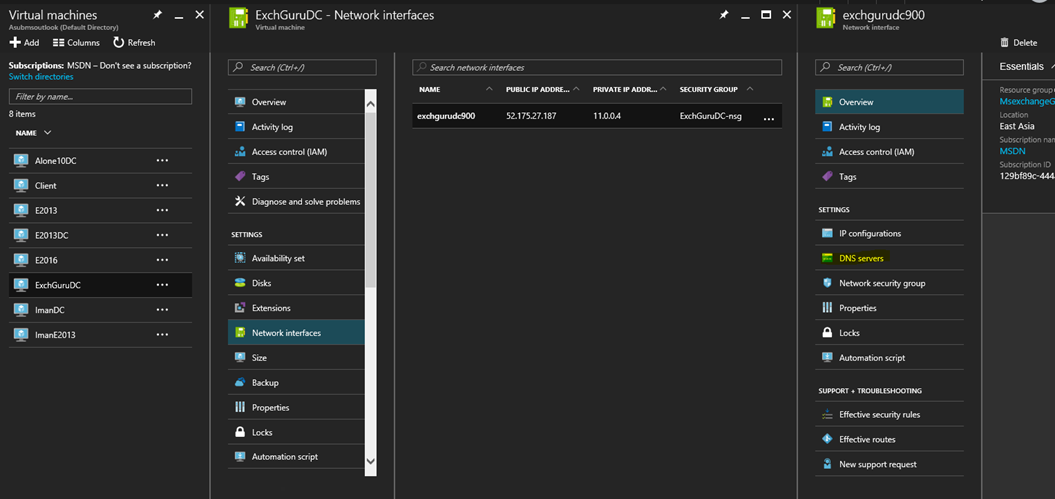Viewport: 1055px width, 499px height.
Task: Open Size settings for the VM
Action: 296,358
